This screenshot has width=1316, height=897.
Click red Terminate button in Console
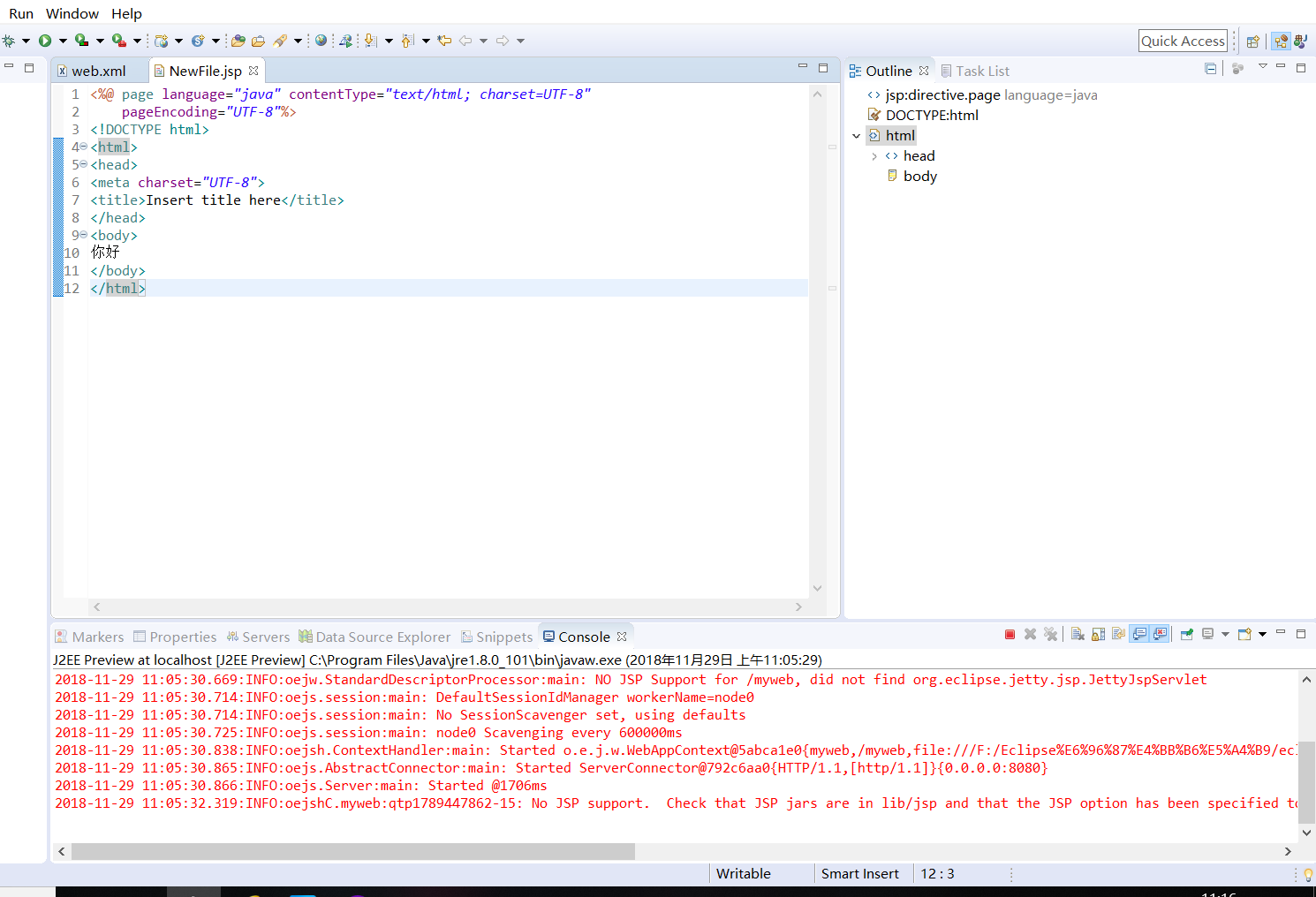(1010, 634)
